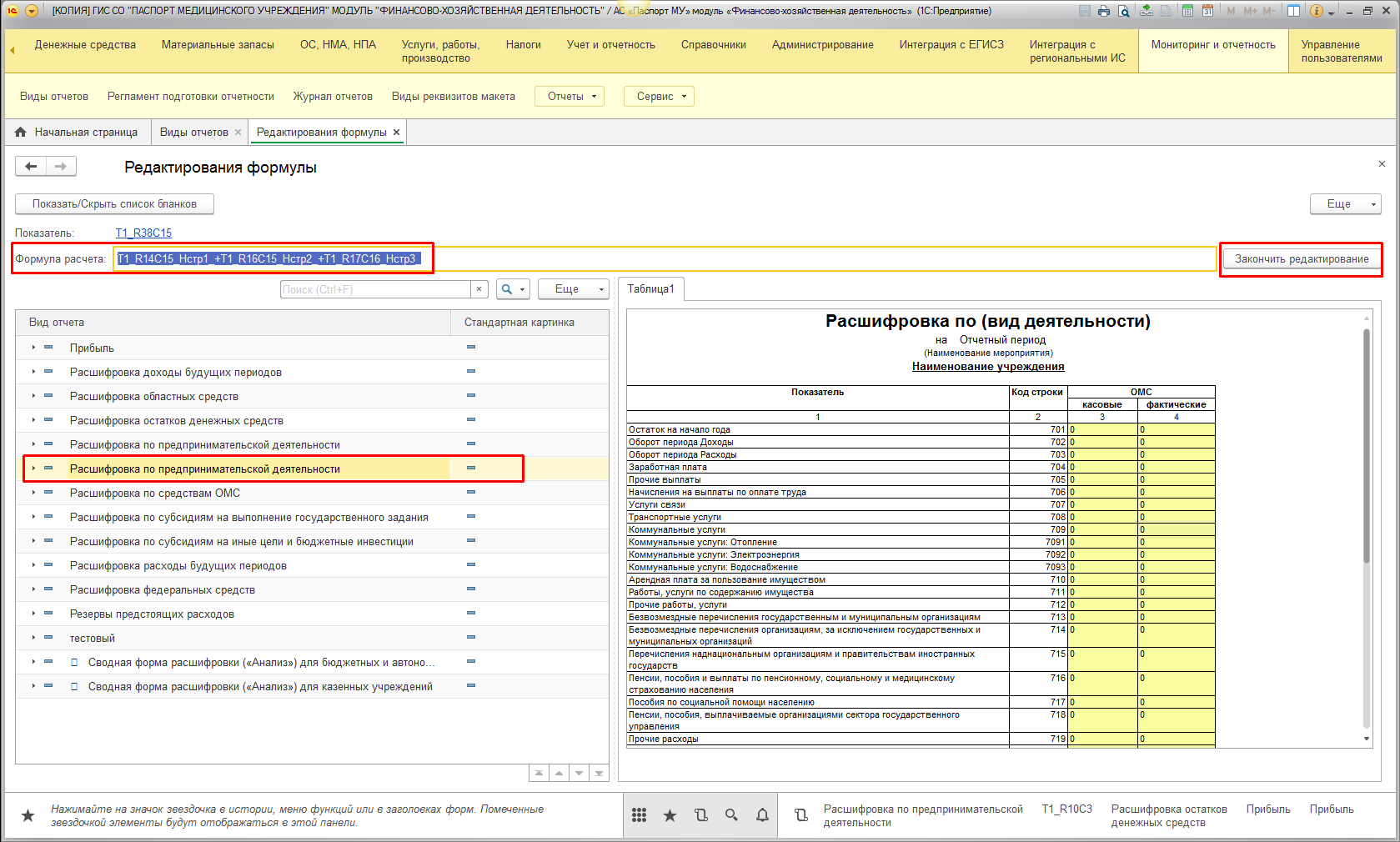
Task: Open the Налоги menu section
Action: pos(523,45)
